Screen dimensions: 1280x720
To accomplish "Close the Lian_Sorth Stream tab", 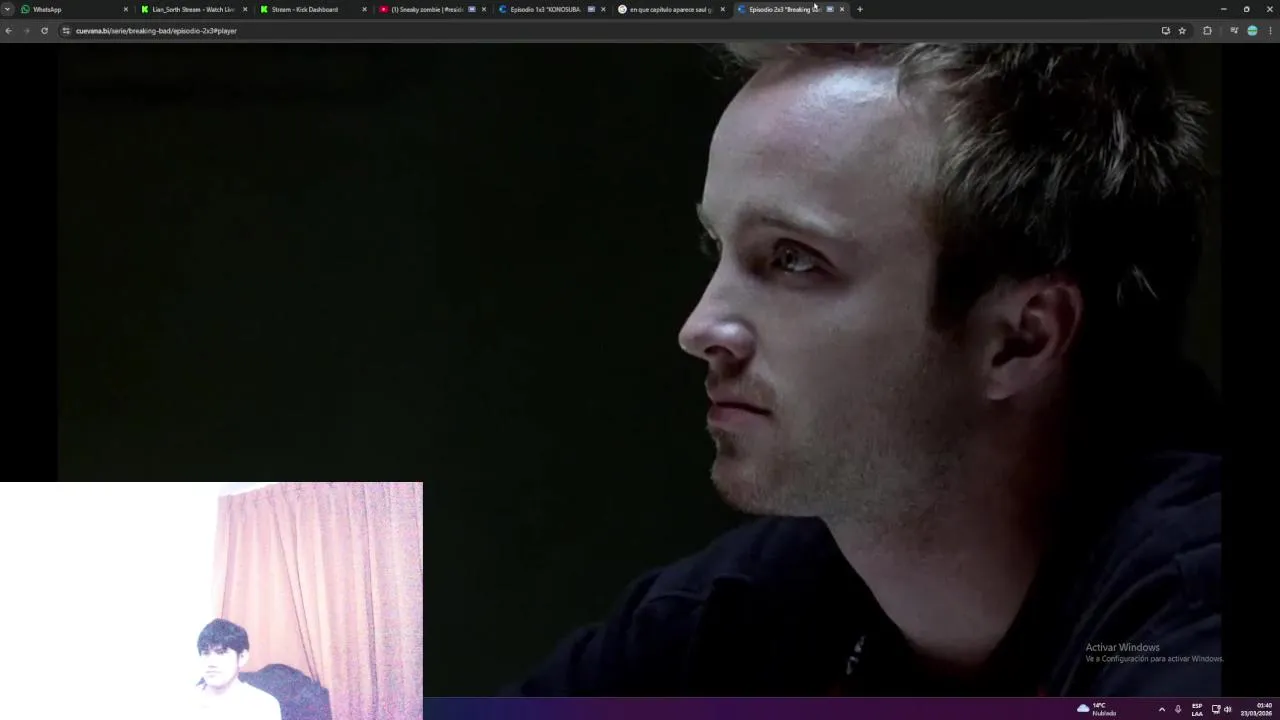I will 245,9.
